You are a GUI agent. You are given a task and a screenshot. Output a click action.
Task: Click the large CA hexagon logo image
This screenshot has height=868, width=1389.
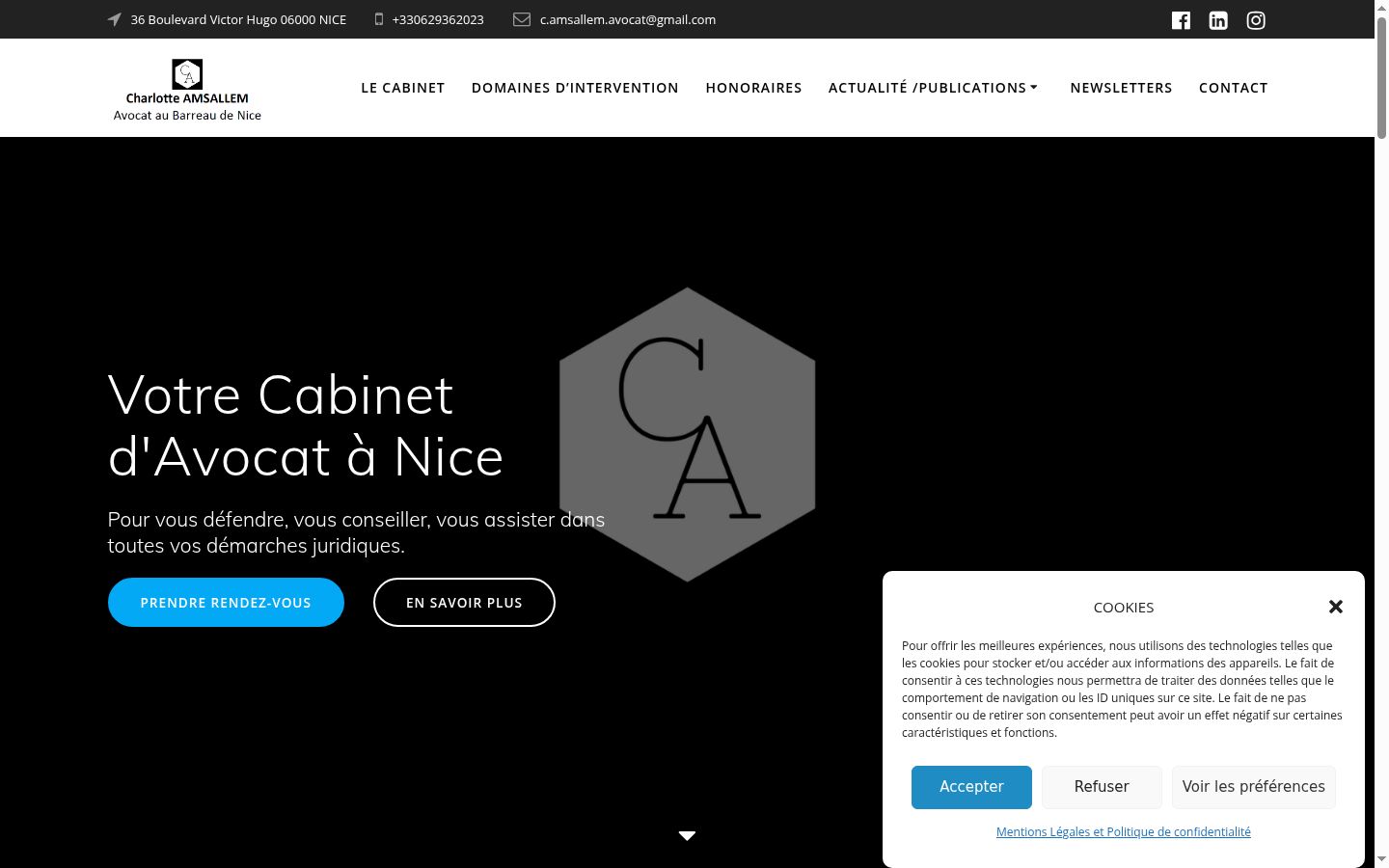[687, 434]
